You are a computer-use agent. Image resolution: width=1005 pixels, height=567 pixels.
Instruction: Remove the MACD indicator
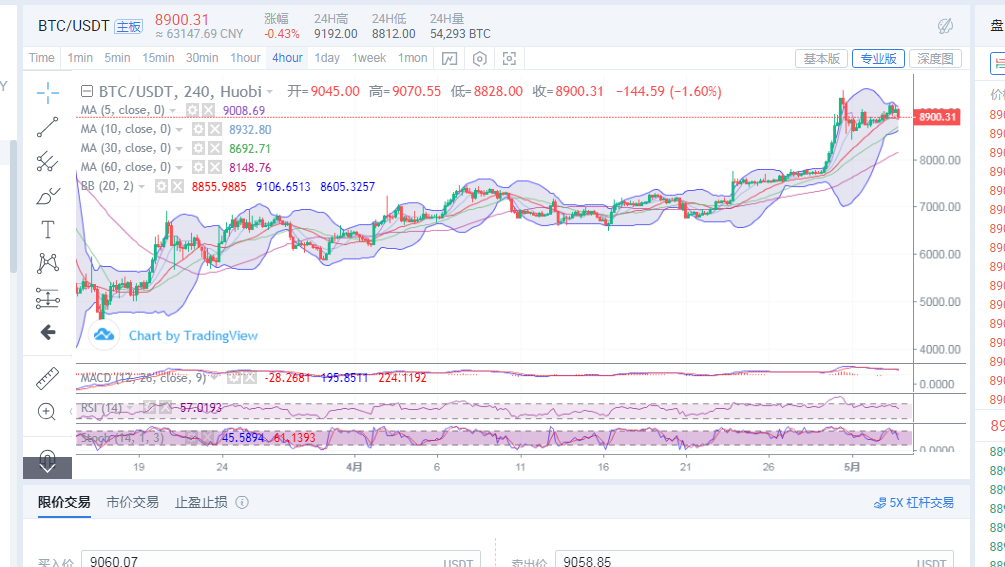click(249, 378)
